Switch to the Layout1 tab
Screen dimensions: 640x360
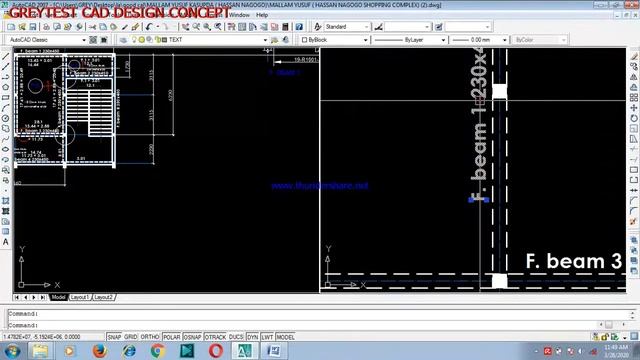click(x=80, y=297)
